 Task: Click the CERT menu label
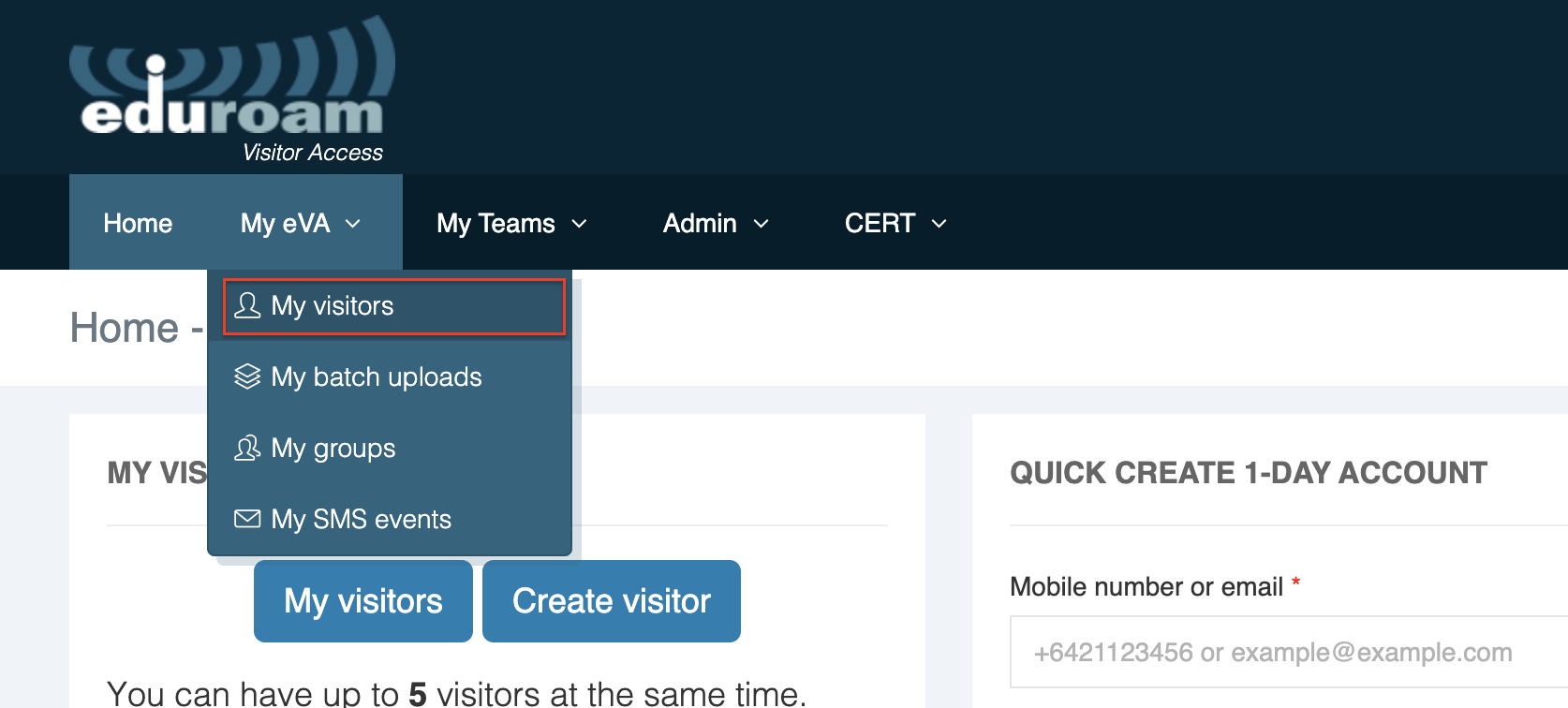pyautogui.click(x=880, y=223)
